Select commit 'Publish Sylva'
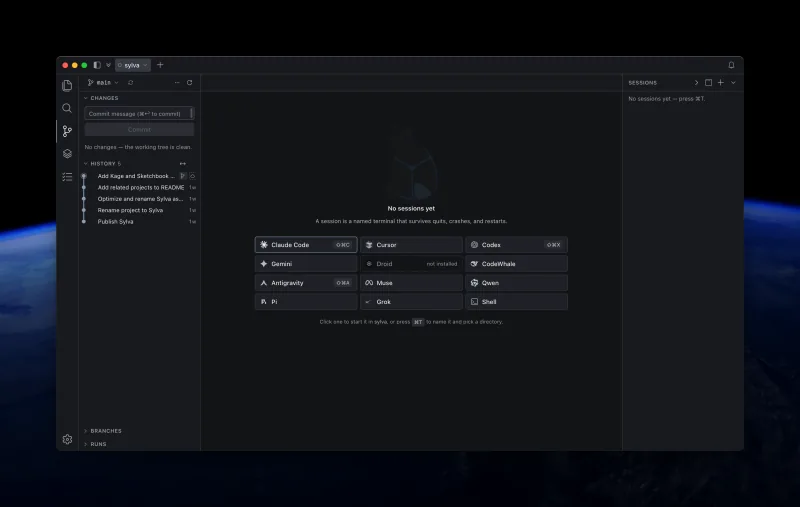Screen dimensions: 800x507 (x=115, y=221)
